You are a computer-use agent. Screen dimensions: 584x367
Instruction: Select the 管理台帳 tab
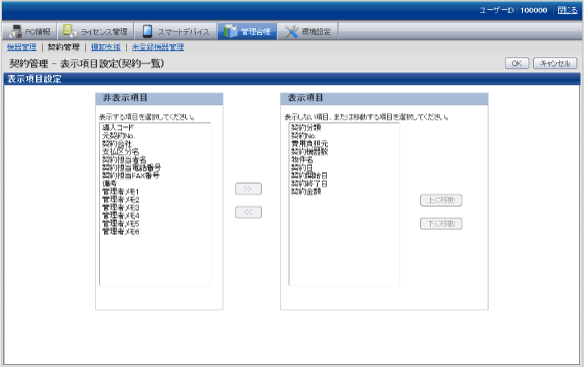(247, 31)
